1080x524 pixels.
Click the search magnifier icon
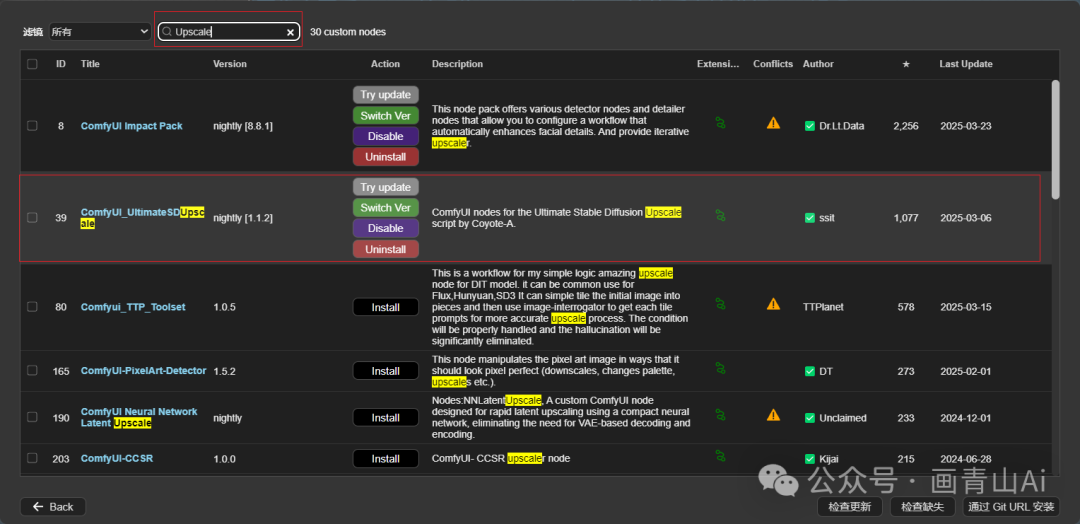click(x=167, y=32)
